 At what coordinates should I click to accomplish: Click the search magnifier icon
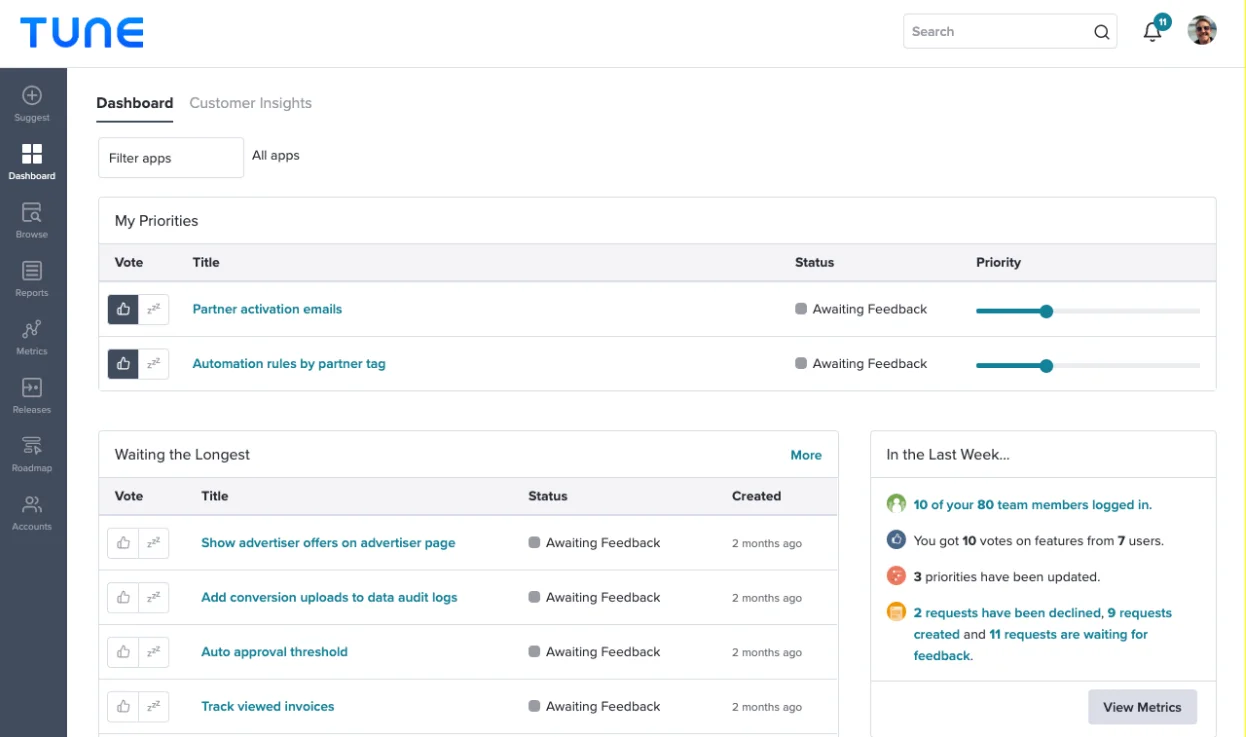click(x=1101, y=32)
